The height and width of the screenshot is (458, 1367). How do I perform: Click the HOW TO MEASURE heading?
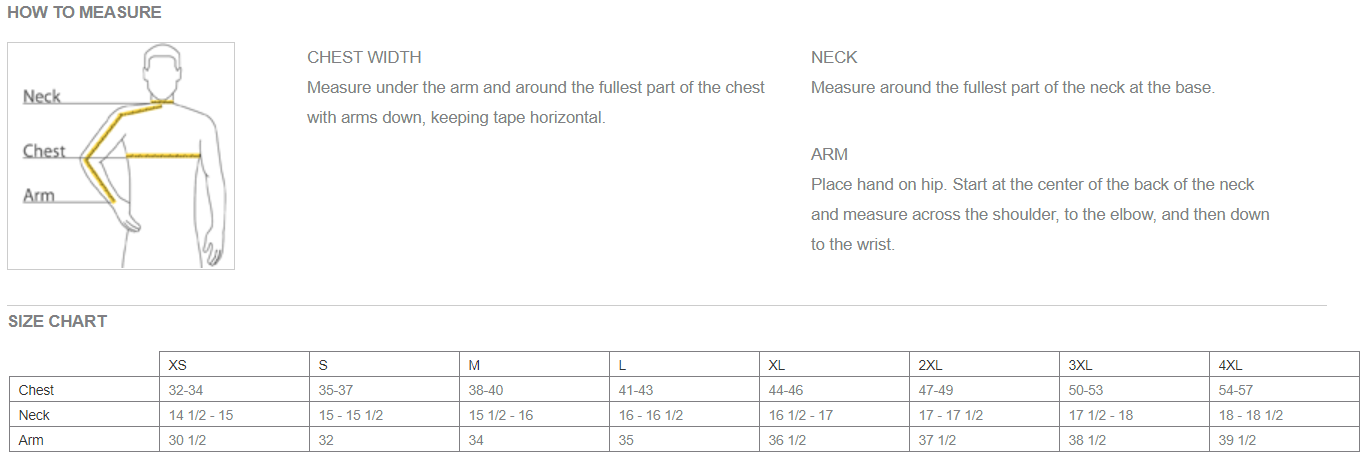(x=84, y=13)
